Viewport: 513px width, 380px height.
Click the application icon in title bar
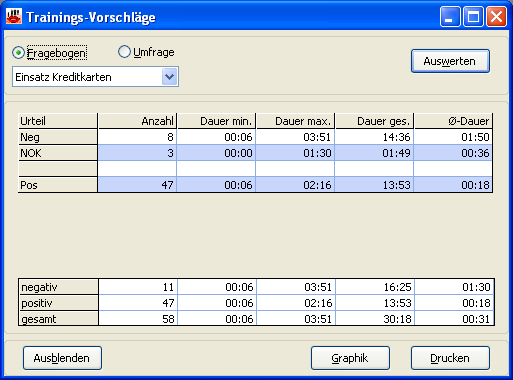click(x=14, y=16)
